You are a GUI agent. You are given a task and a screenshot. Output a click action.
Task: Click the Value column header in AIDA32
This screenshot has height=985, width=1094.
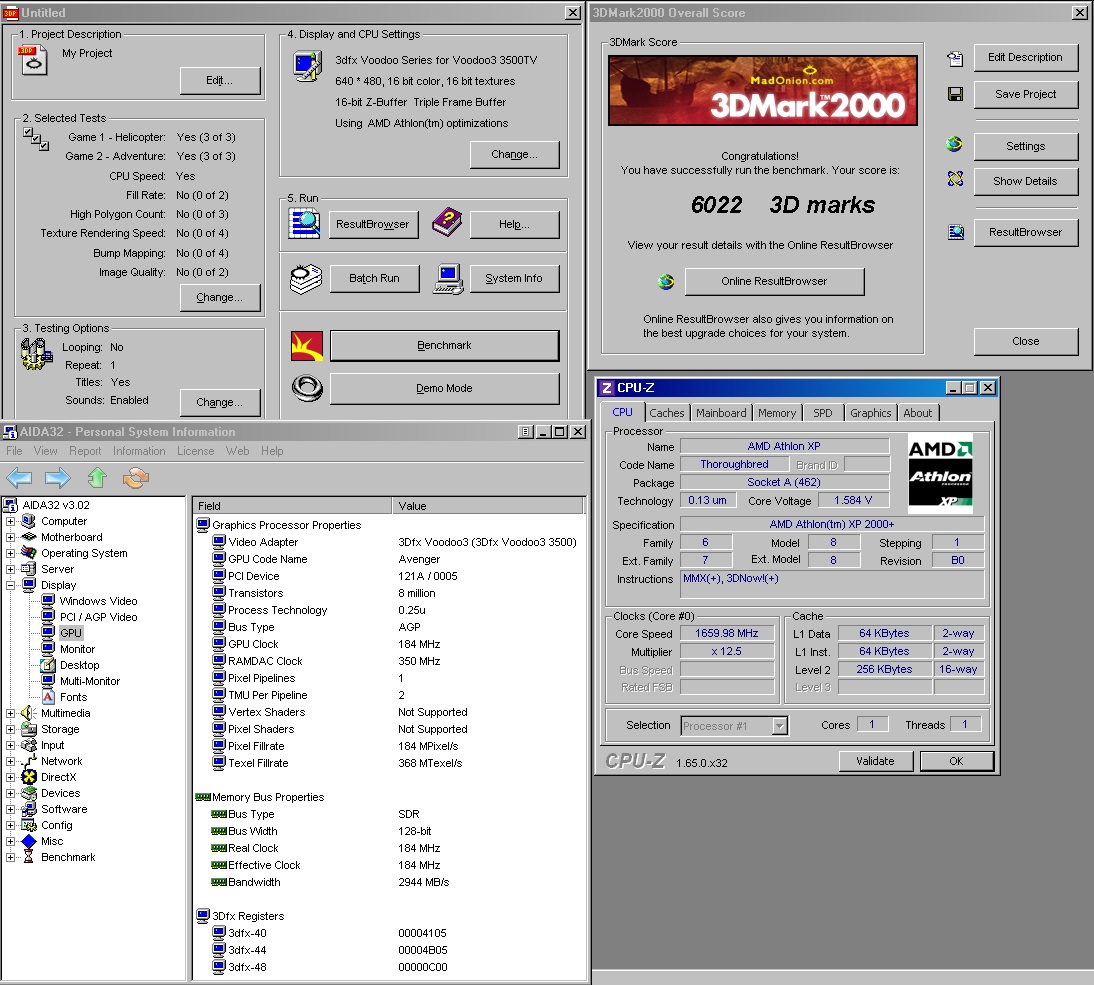pos(488,506)
